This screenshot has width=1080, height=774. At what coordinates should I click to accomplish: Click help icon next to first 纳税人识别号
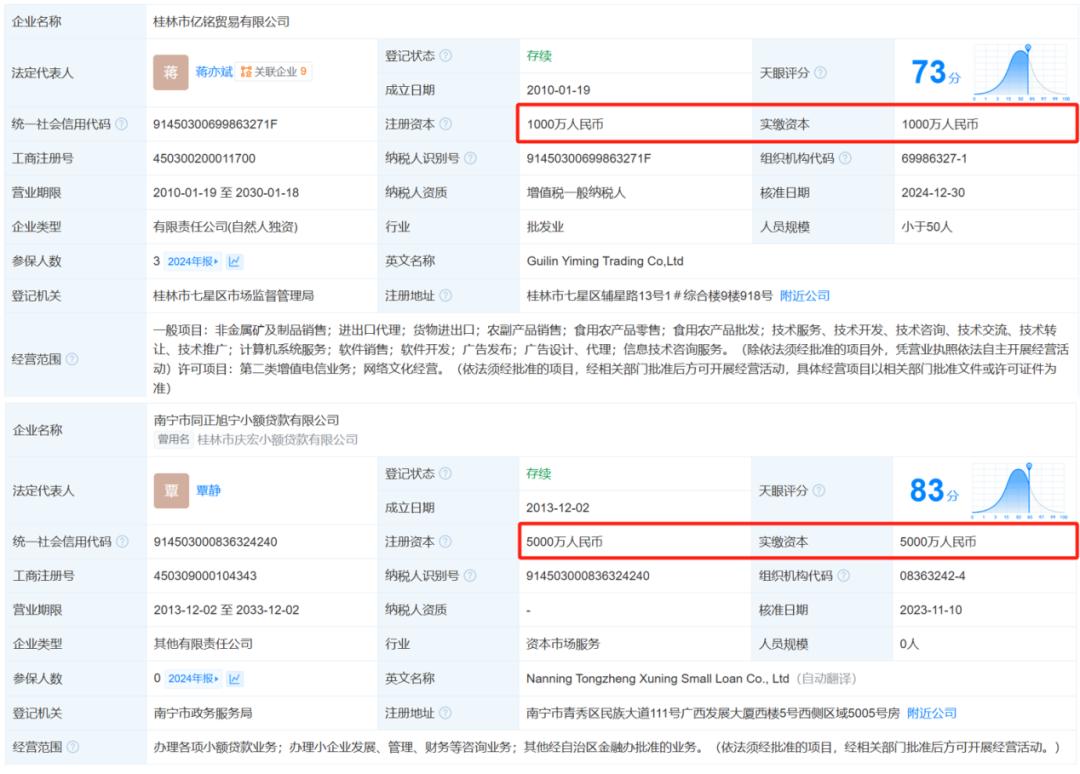(x=470, y=158)
